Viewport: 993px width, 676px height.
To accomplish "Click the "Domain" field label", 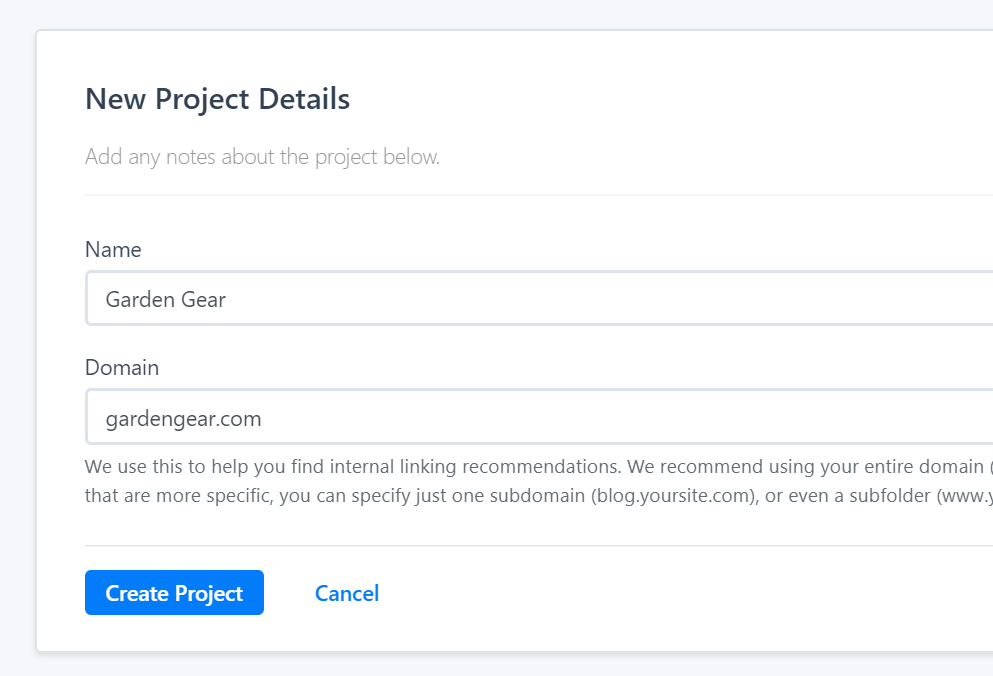I will coord(122,367).
